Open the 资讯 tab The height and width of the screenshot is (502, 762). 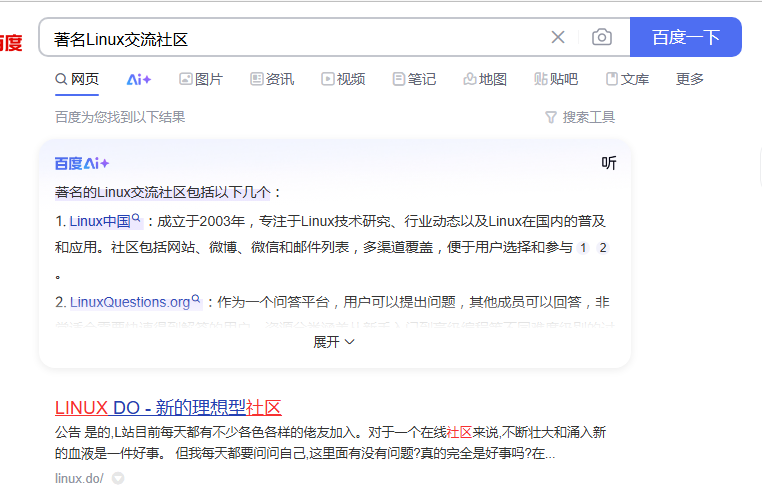(272, 79)
